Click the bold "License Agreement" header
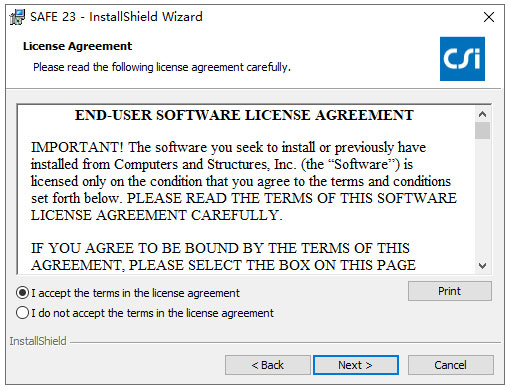The width and height of the screenshot is (511, 390). tap(77, 46)
